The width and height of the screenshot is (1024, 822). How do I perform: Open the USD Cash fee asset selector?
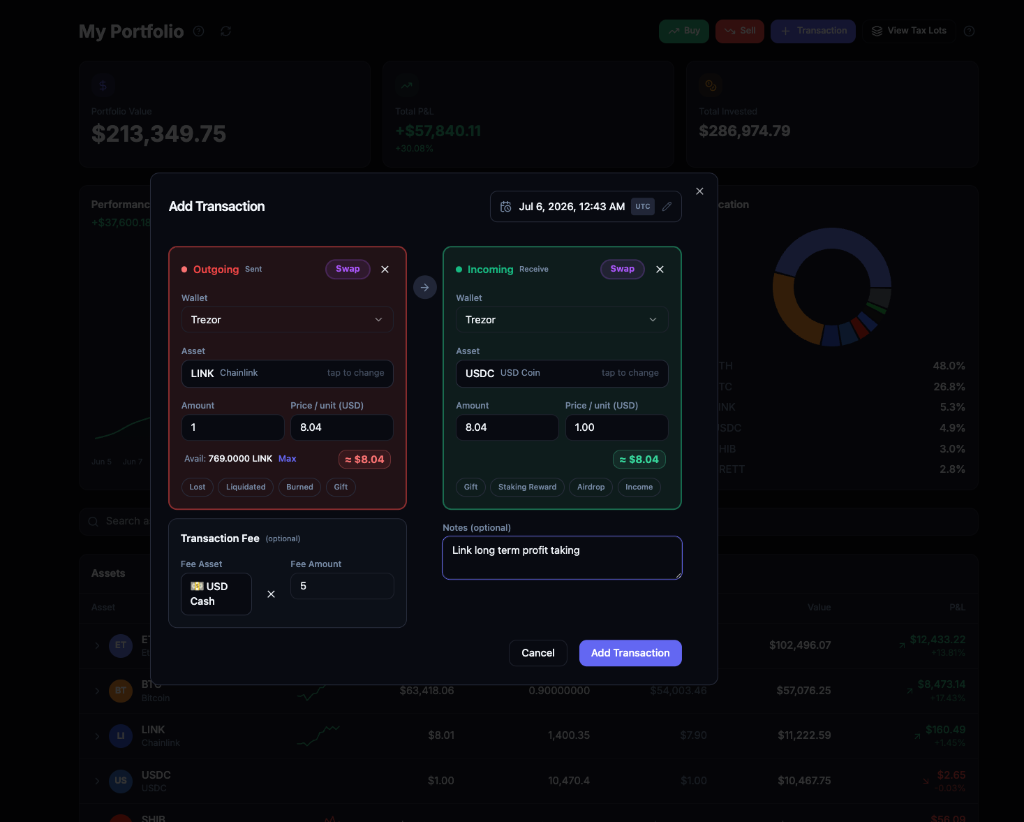[x=216, y=593]
